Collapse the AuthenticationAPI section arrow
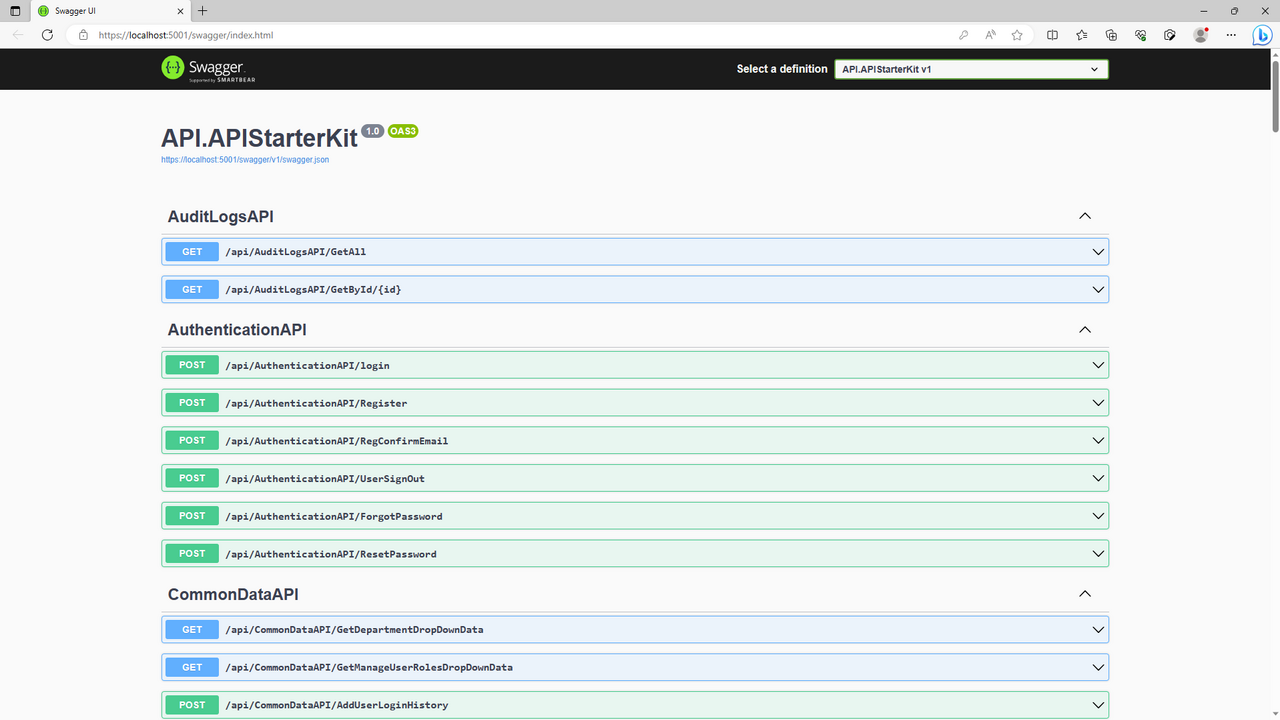1280x720 pixels. click(1085, 330)
